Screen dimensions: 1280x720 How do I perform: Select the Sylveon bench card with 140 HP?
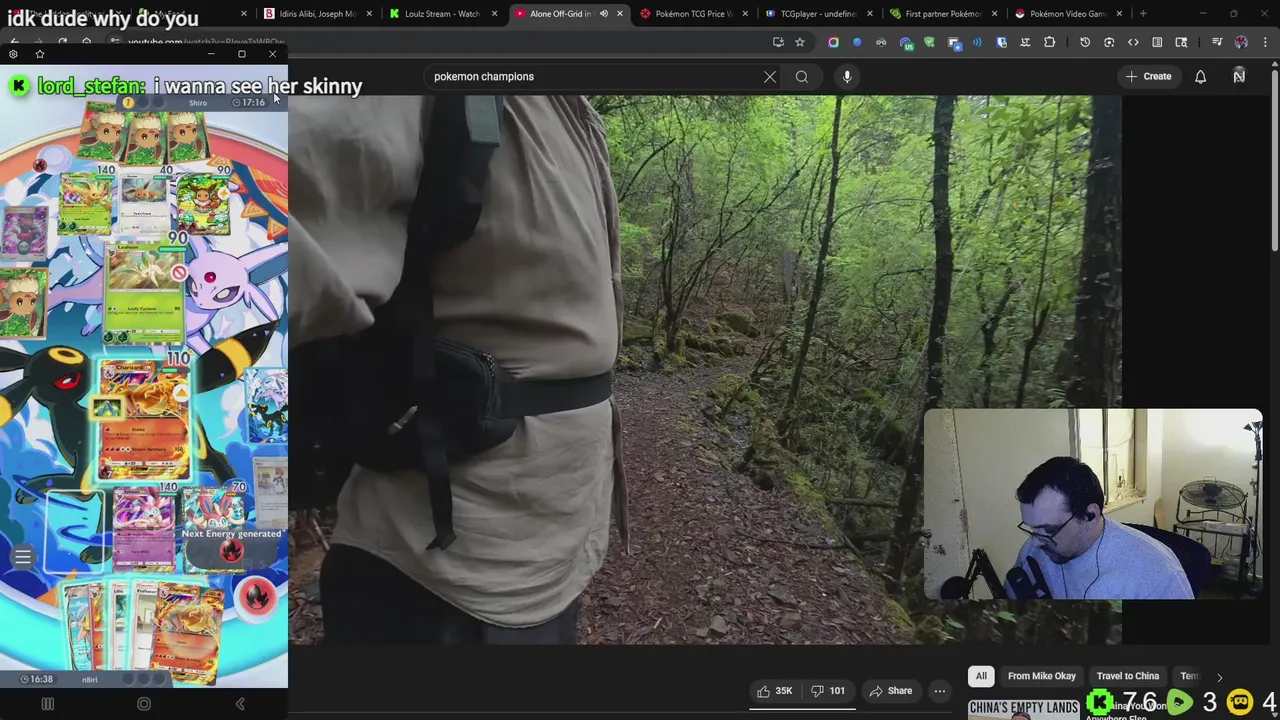pos(145,528)
